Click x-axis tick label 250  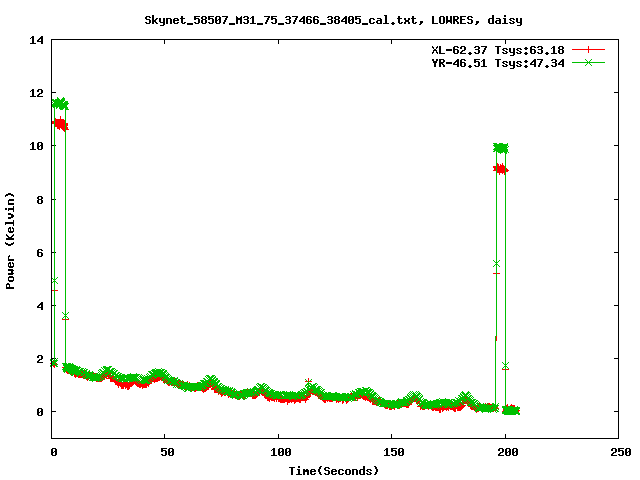coord(621,452)
